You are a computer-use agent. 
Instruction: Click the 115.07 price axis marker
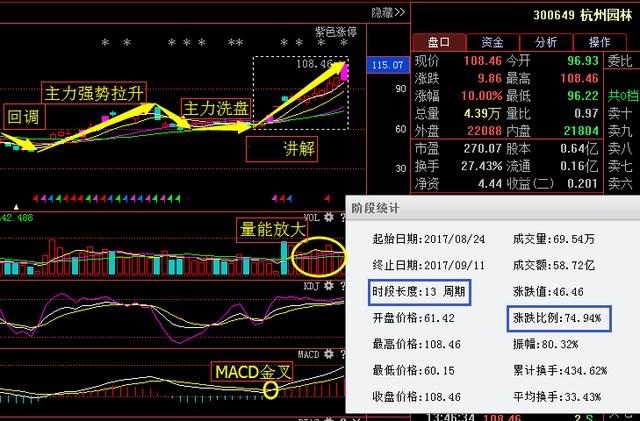(387, 65)
